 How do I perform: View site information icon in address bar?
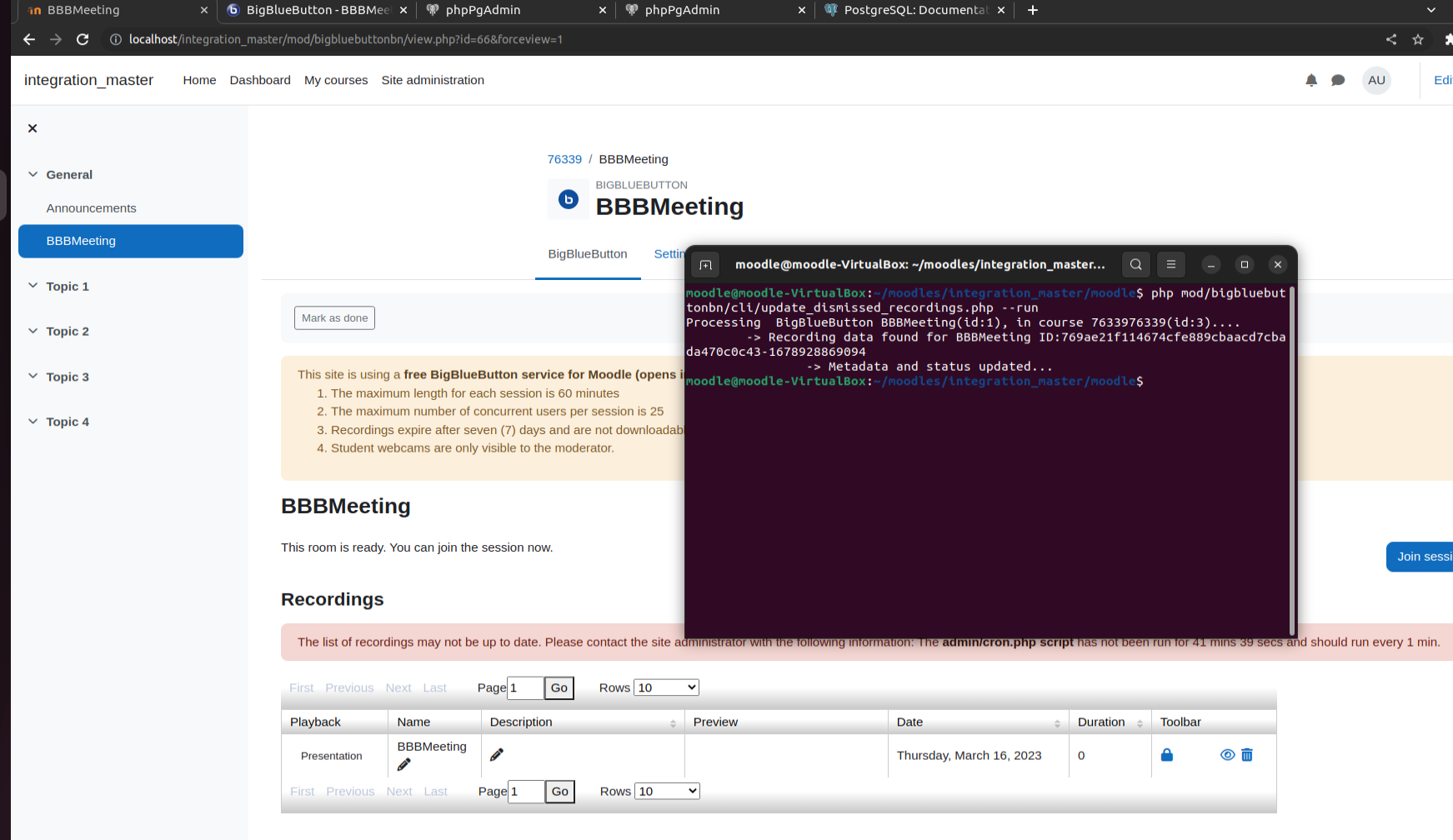point(116,39)
